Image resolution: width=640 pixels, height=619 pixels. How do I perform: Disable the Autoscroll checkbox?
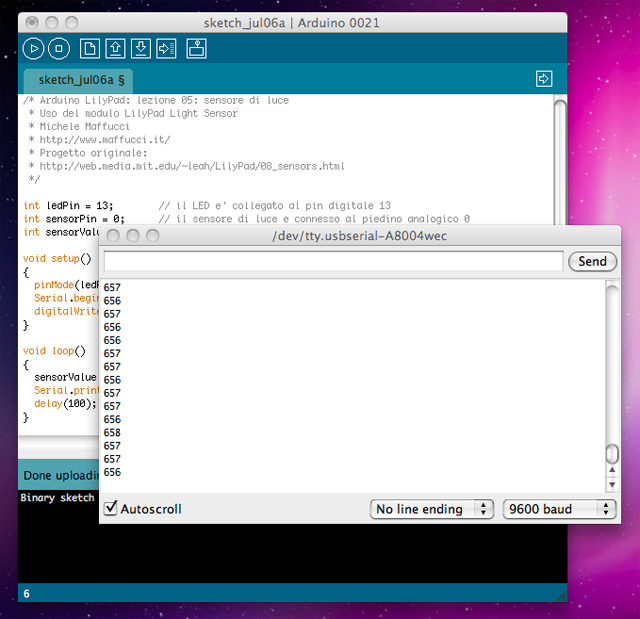(x=111, y=508)
